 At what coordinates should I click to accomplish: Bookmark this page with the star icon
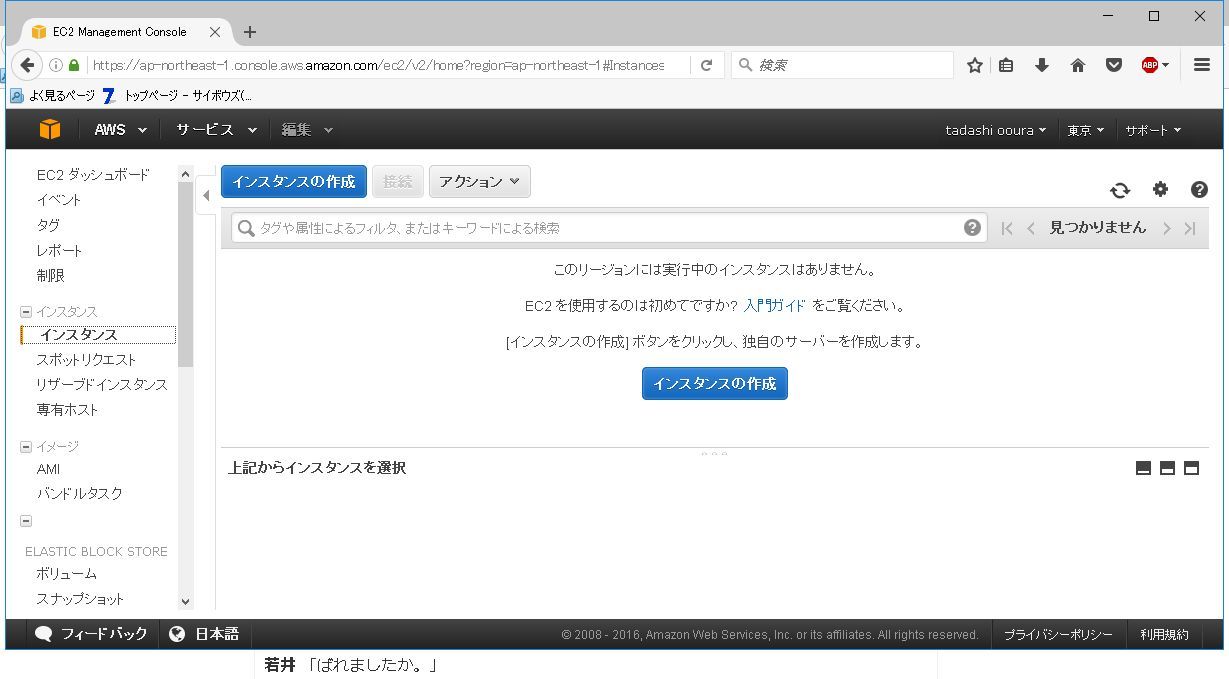pyautogui.click(x=974, y=65)
